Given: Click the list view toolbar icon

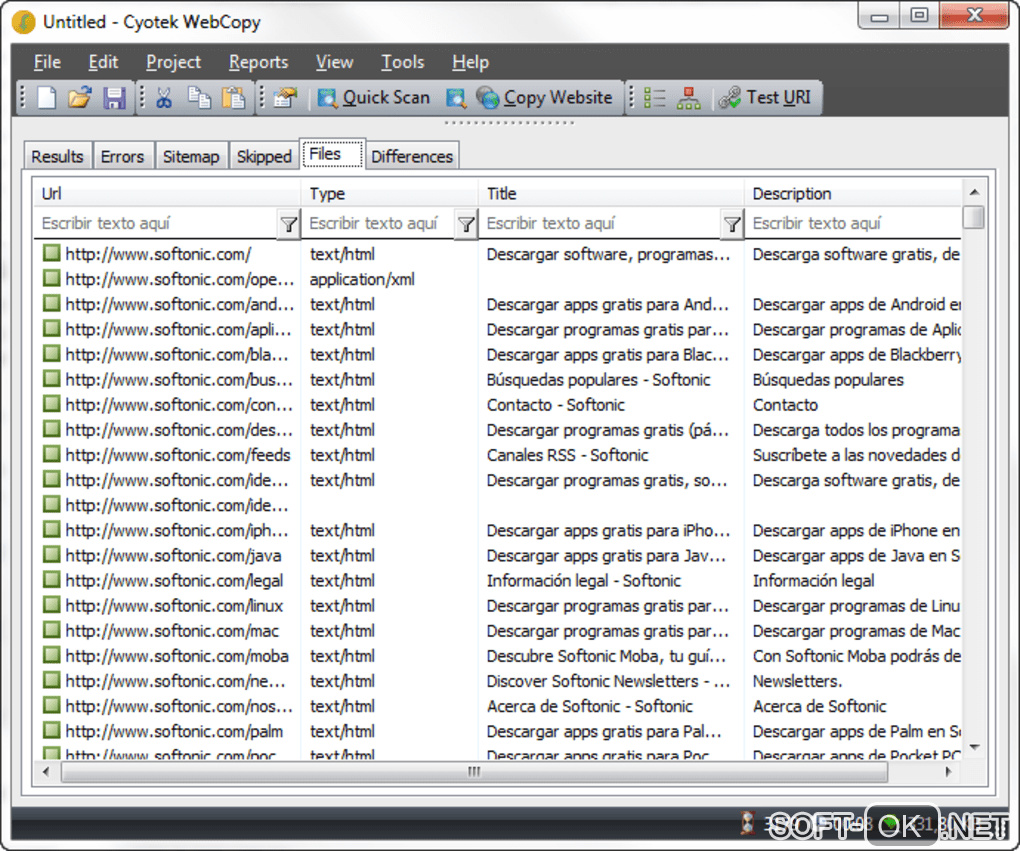Looking at the screenshot, I should [655, 98].
